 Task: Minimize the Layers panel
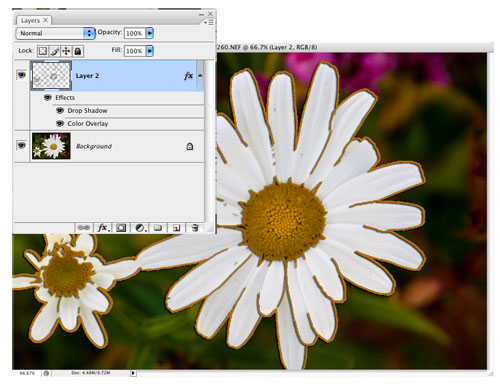click(x=201, y=14)
